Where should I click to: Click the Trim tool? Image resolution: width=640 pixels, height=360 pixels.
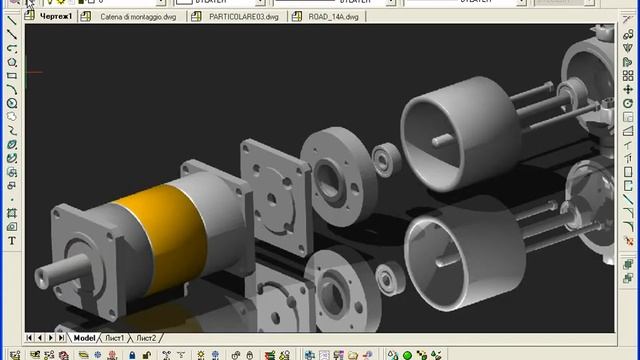click(628, 145)
